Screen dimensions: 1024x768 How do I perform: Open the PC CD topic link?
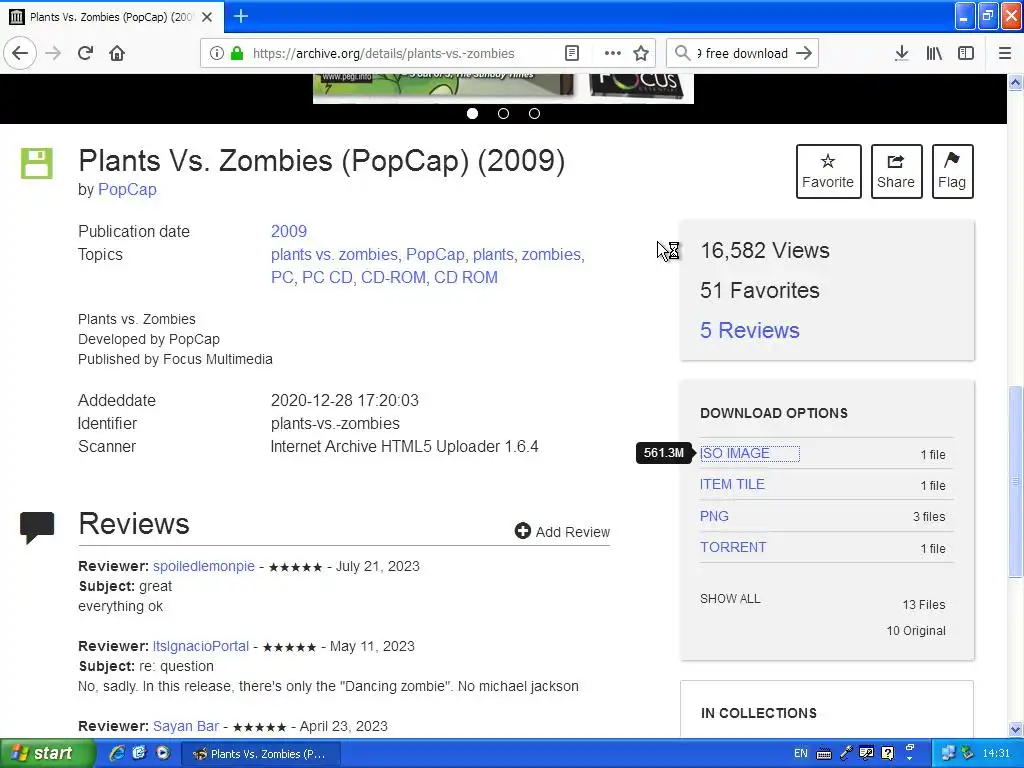coord(327,277)
